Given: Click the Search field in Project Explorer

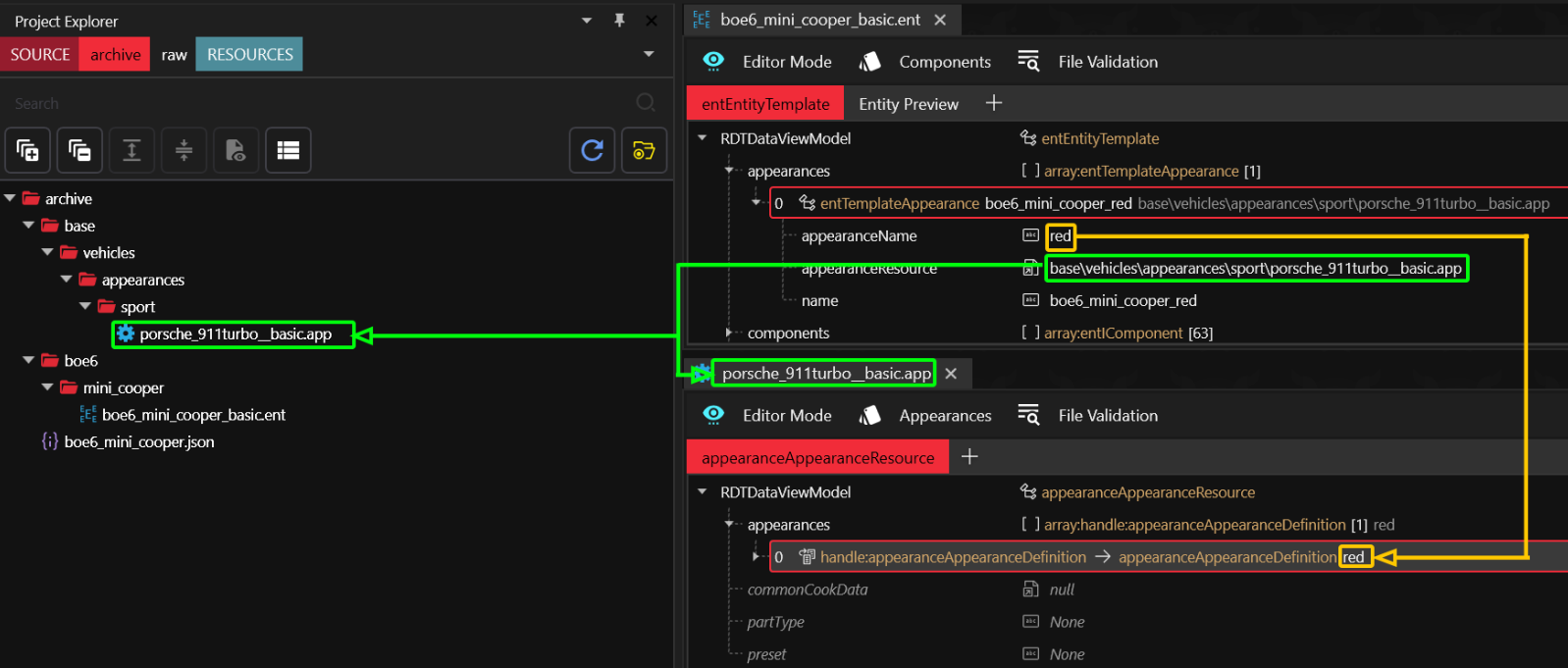Looking at the screenshot, I should 314,103.
